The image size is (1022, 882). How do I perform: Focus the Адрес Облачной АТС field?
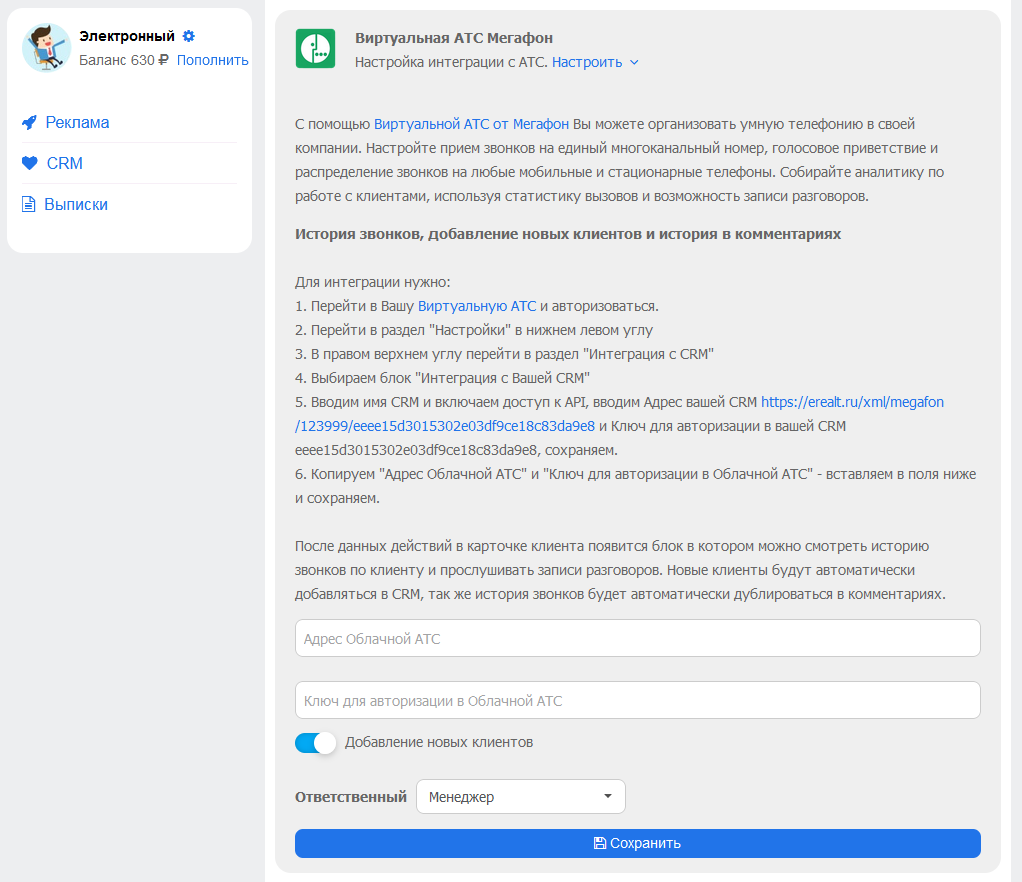(x=637, y=638)
